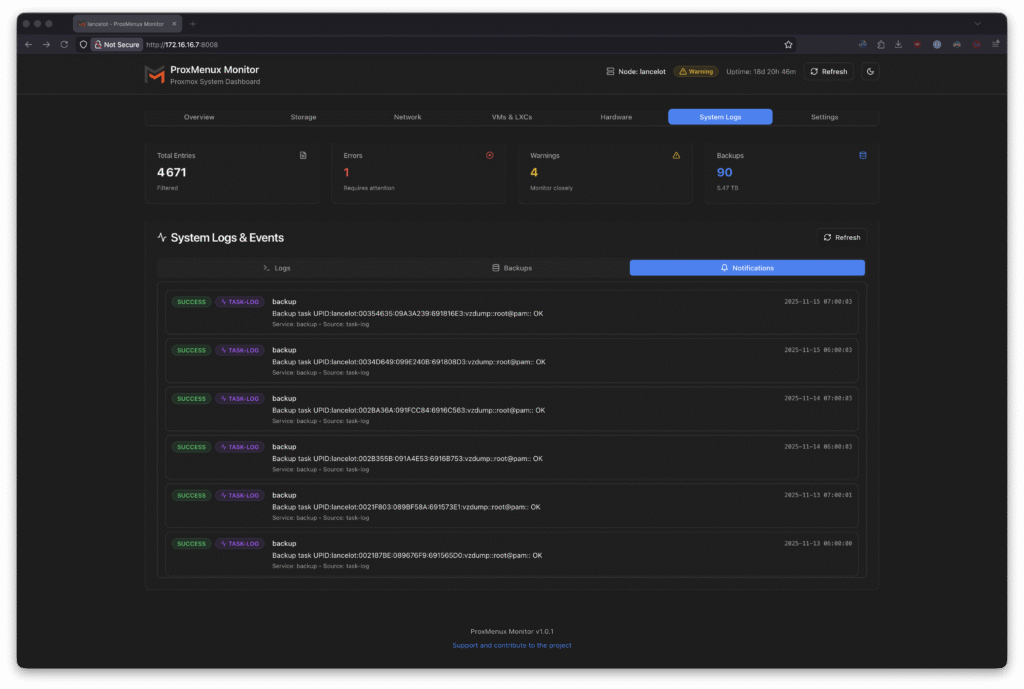Click the activity icon beside System Logs & Events
The width and height of the screenshot is (1024, 689).
click(x=162, y=238)
